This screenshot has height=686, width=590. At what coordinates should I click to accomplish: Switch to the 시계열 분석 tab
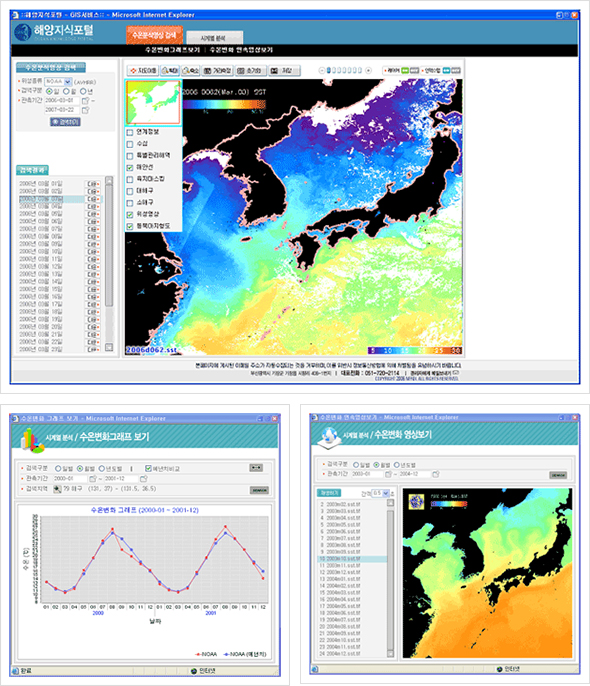point(214,38)
